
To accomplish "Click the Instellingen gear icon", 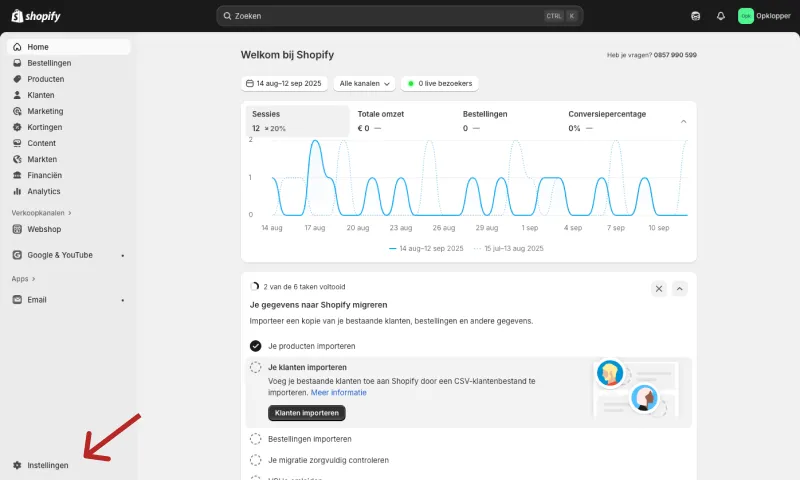I will (x=17, y=465).
